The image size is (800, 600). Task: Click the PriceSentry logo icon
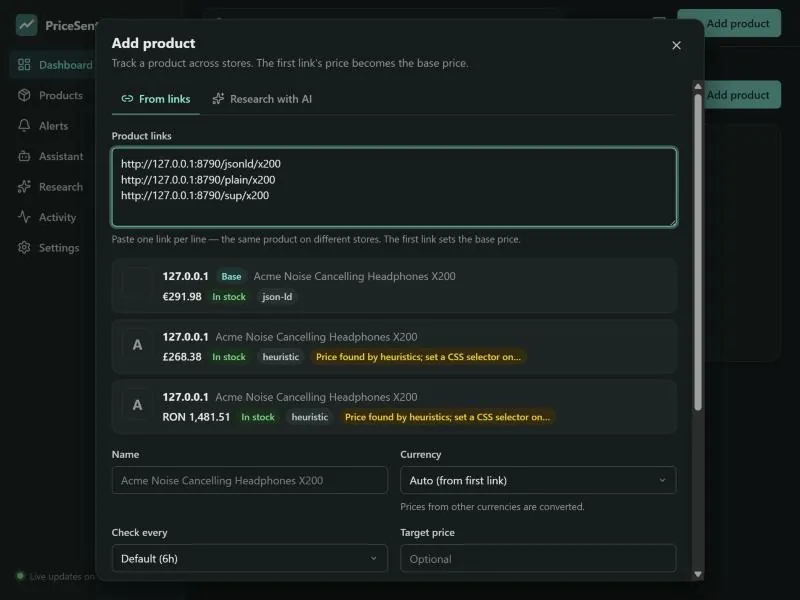coord(26,24)
